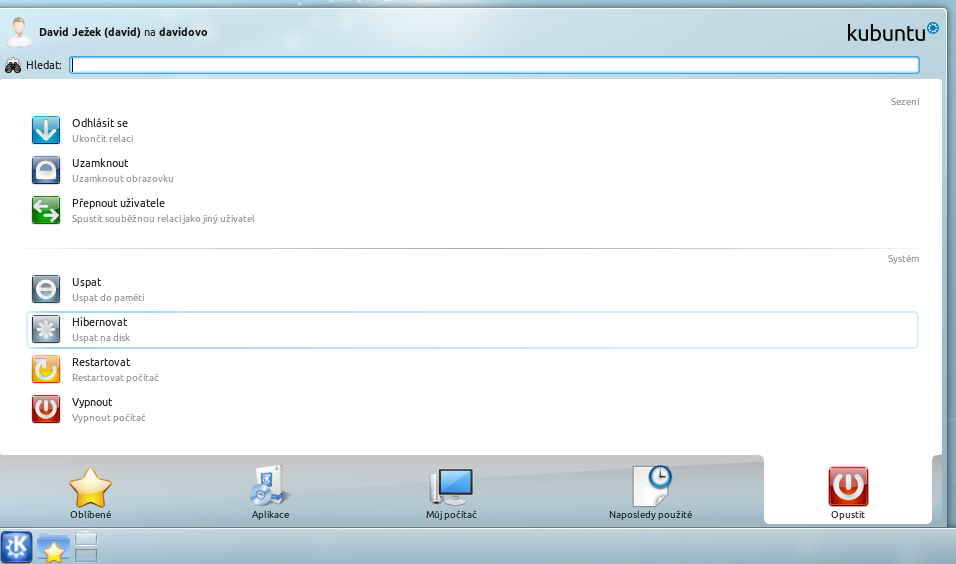Click the green Přepnout uživatele arrows icon
This screenshot has height=564, width=956.
46,210
